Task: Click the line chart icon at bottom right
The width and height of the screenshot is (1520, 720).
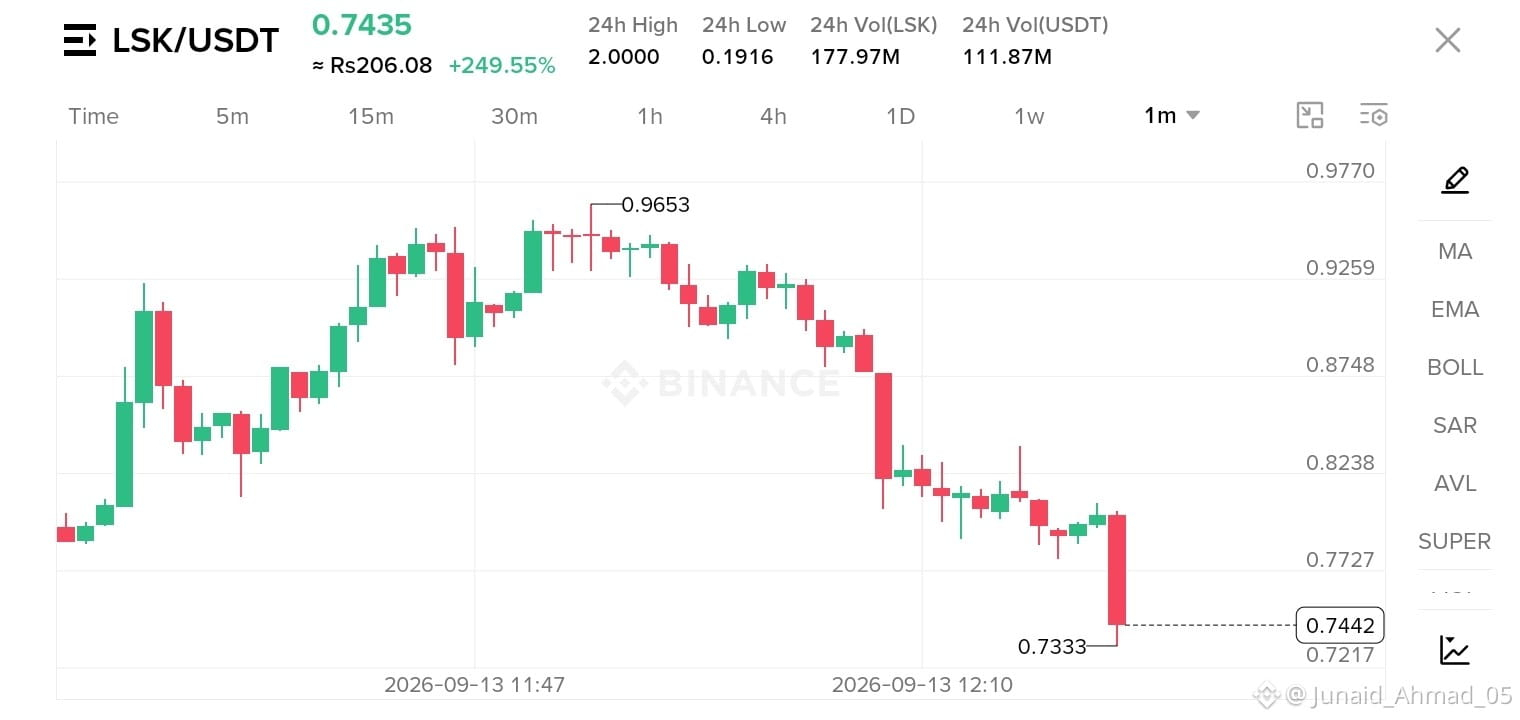Action: pos(1455,650)
